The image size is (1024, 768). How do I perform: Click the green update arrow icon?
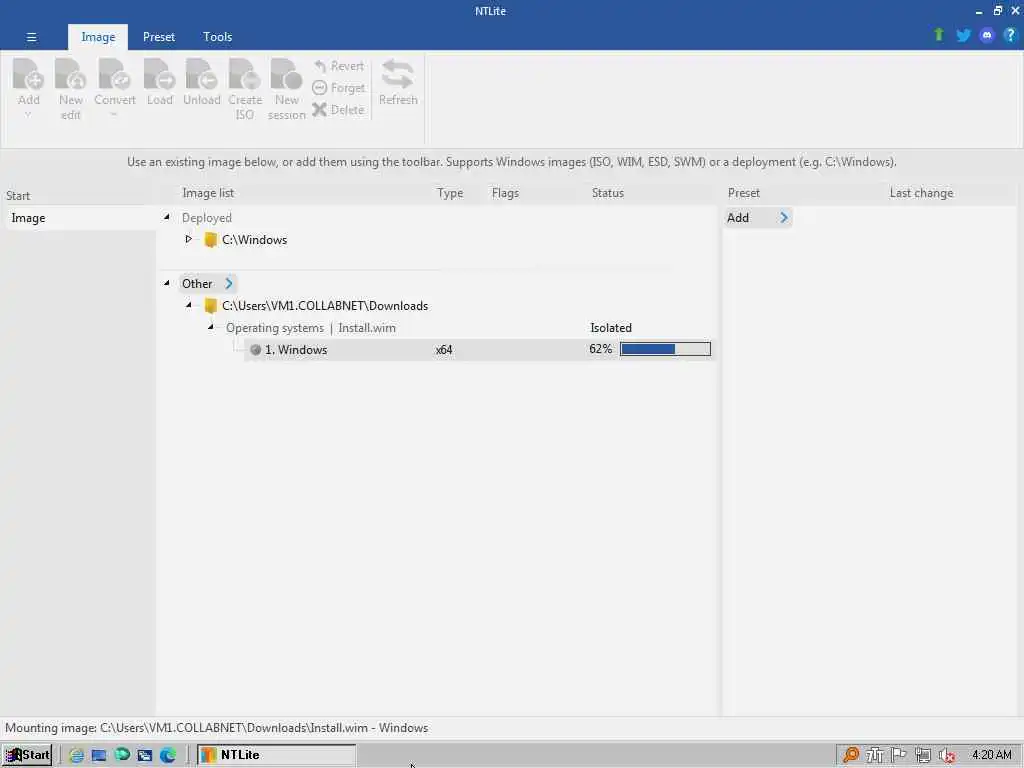(938, 35)
